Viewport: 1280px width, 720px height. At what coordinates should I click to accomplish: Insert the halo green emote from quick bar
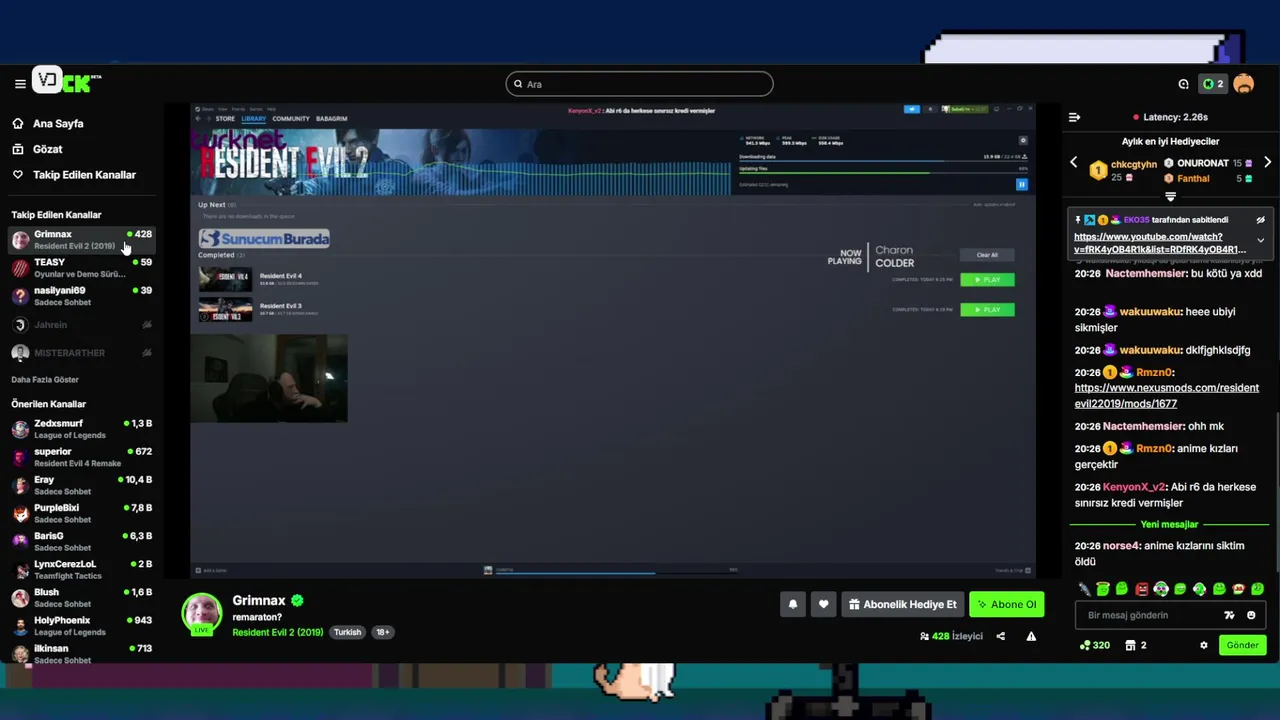1103,589
